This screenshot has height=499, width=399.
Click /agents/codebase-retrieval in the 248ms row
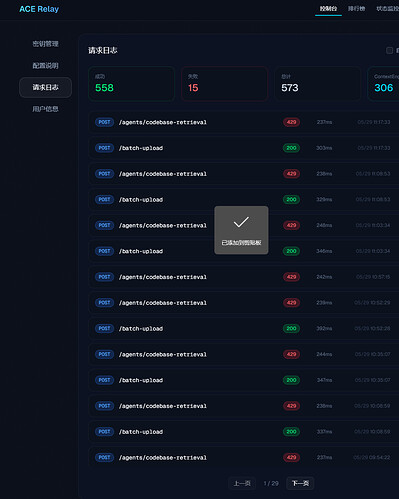(x=163, y=225)
